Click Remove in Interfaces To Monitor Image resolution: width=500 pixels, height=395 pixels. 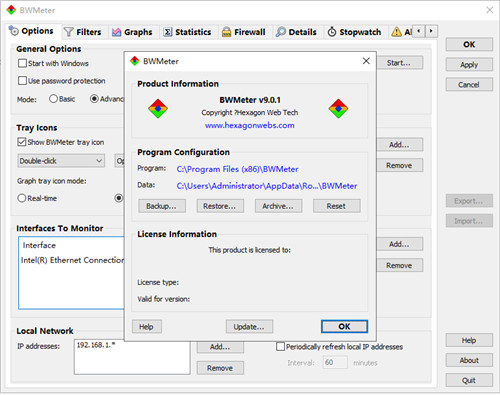click(400, 265)
